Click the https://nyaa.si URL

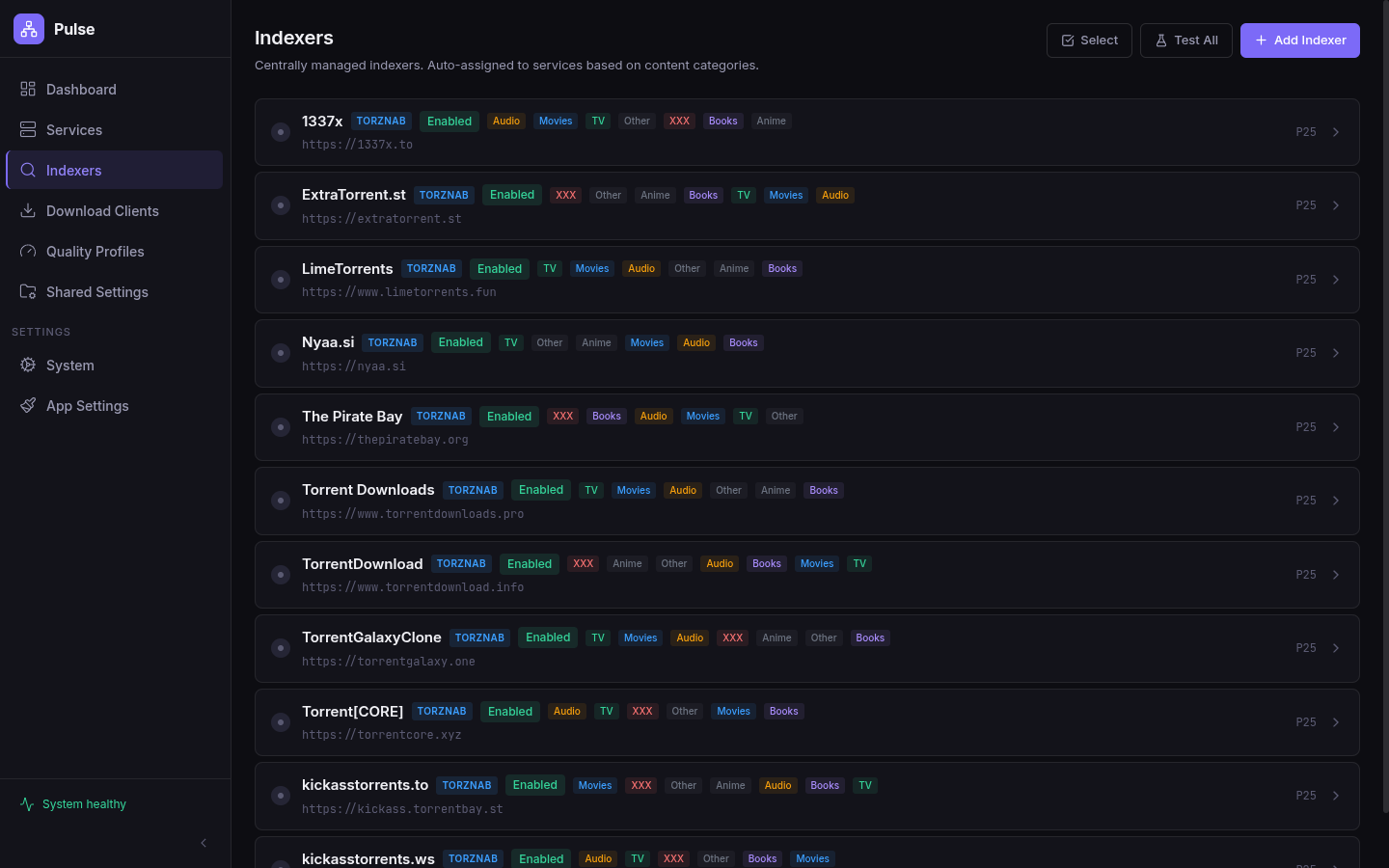coord(354,366)
